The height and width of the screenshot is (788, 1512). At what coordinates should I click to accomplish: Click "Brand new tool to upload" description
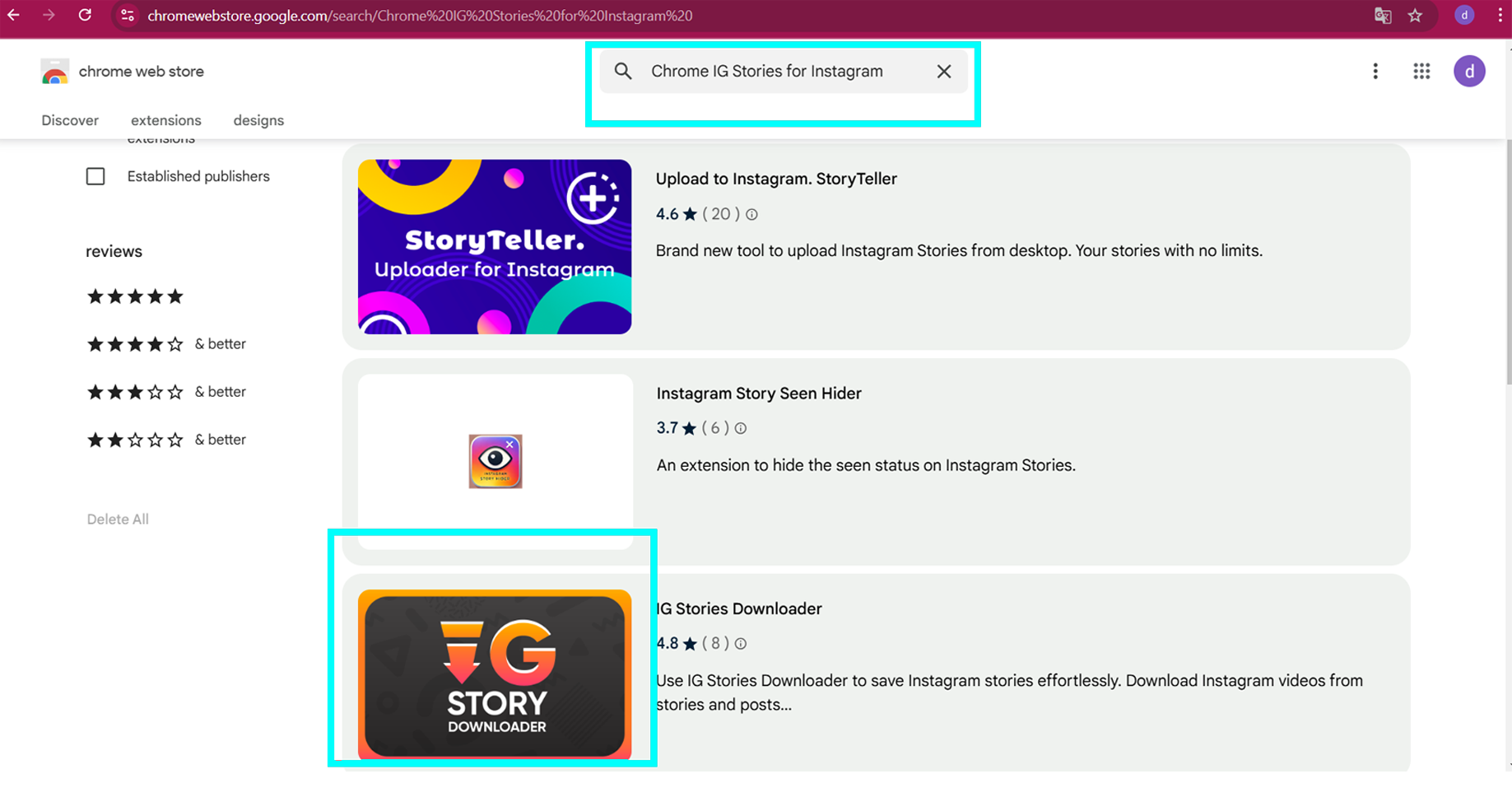coord(959,250)
